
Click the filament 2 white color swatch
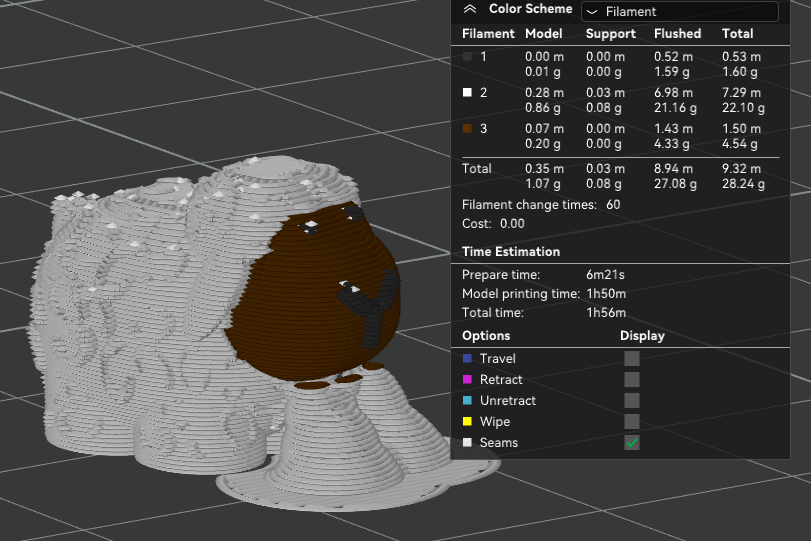tap(467, 93)
